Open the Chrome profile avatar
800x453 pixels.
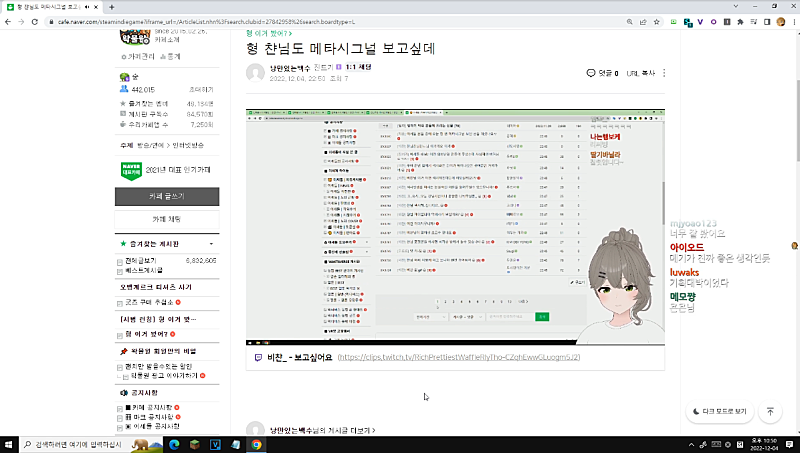click(781, 22)
